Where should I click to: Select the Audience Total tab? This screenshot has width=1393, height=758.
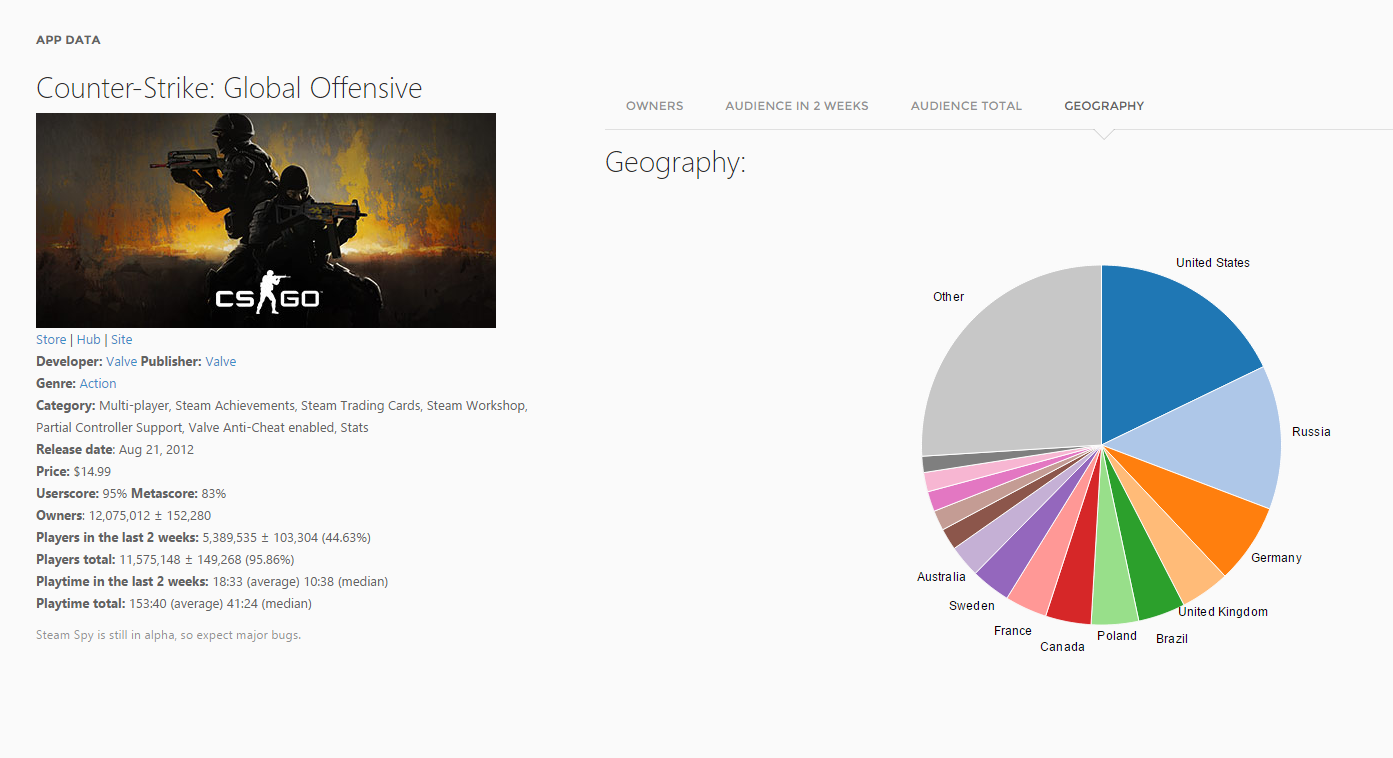point(966,106)
